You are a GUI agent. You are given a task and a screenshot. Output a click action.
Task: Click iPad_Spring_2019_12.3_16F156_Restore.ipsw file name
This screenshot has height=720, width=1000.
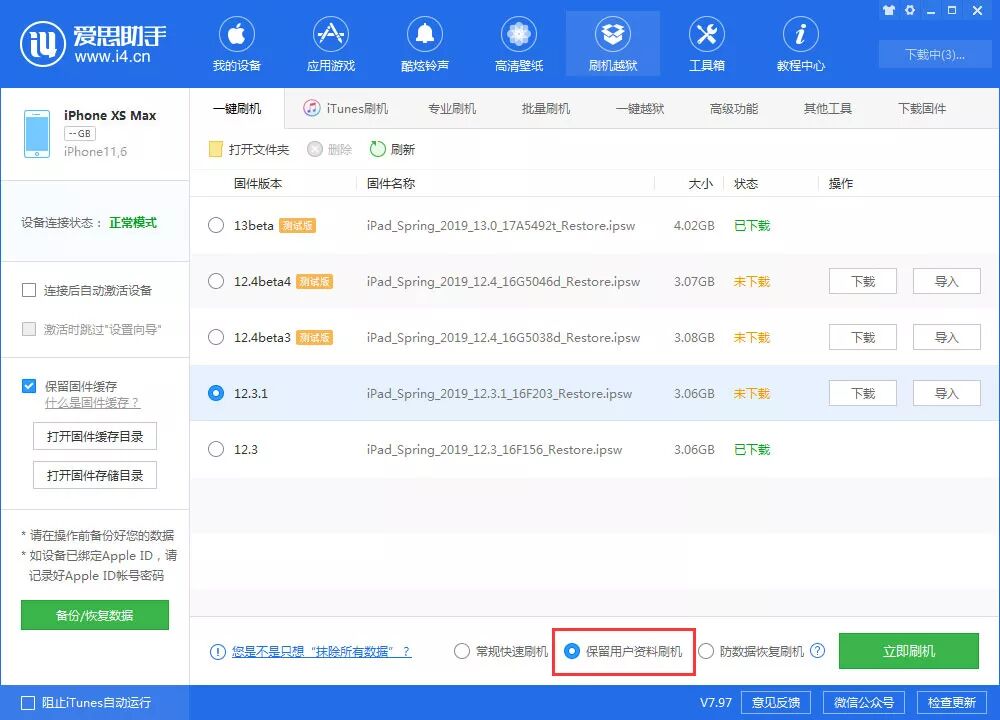point(494,450)
